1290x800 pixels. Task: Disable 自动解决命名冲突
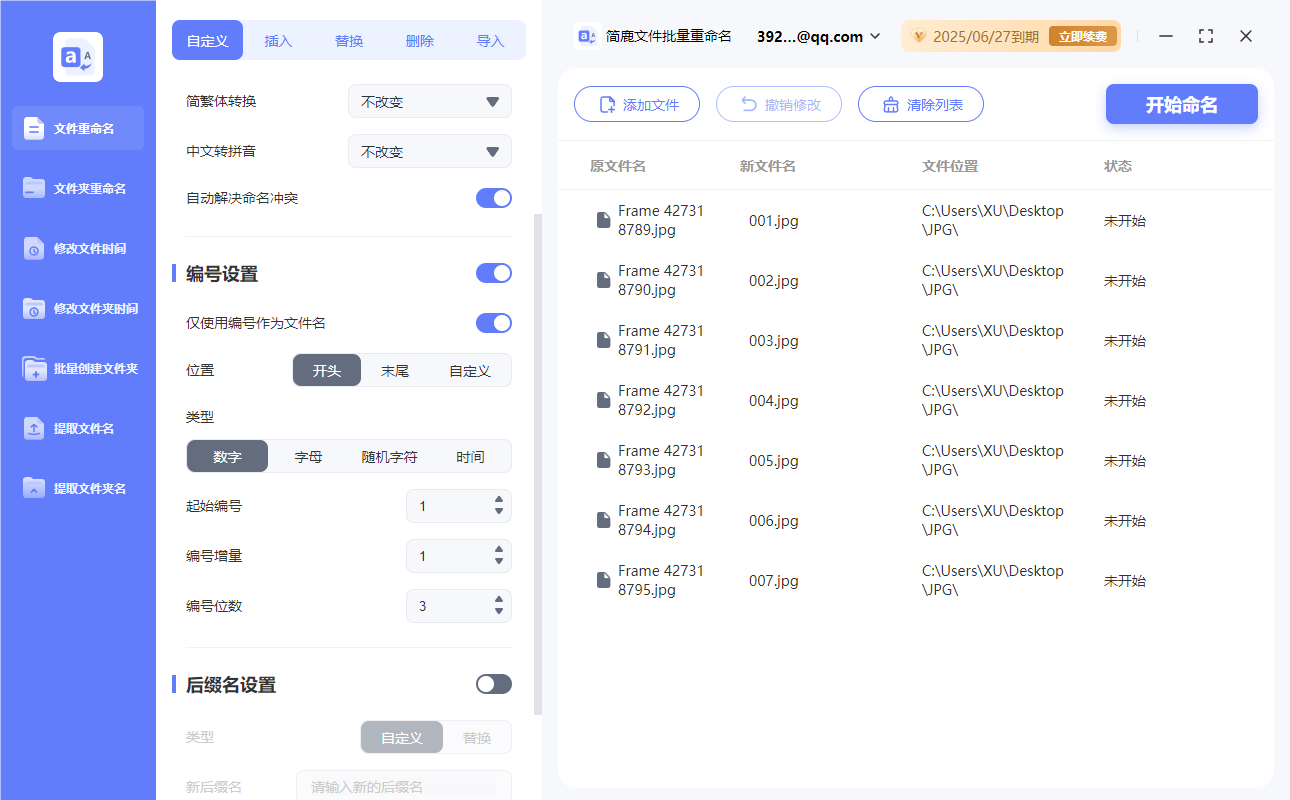click(x=493, y=198)
